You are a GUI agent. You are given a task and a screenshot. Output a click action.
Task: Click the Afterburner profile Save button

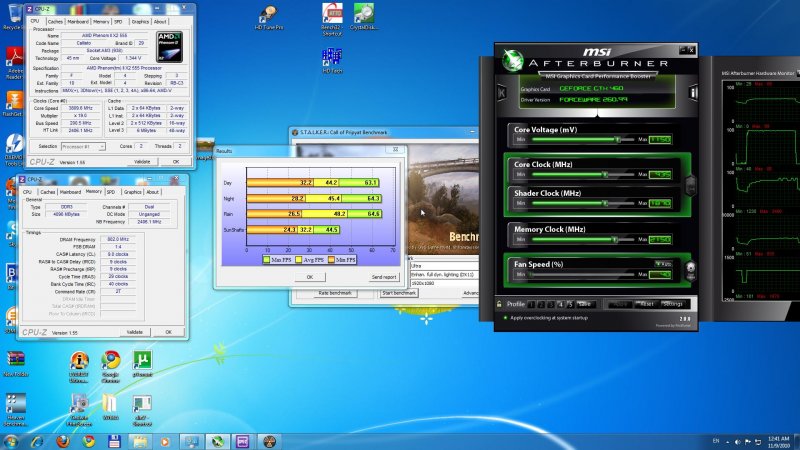(x=585, y=305)
